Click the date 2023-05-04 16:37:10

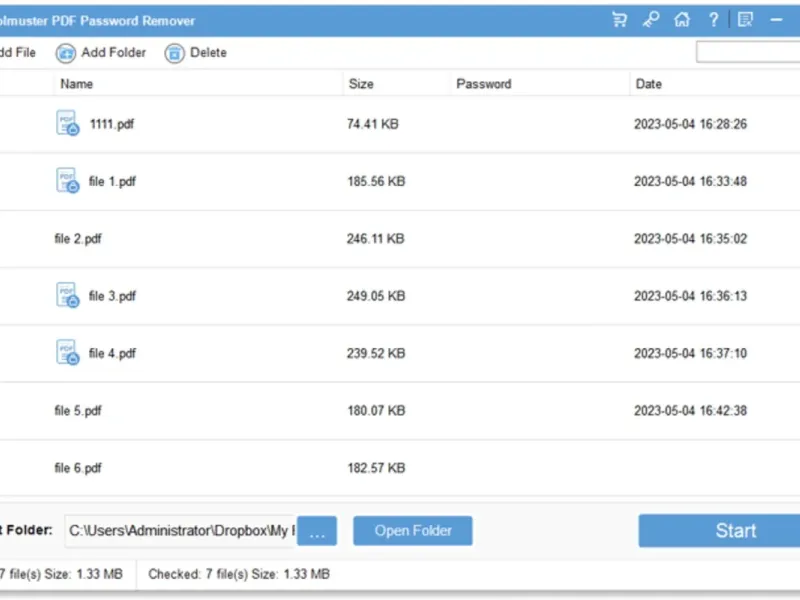[690, 354]
